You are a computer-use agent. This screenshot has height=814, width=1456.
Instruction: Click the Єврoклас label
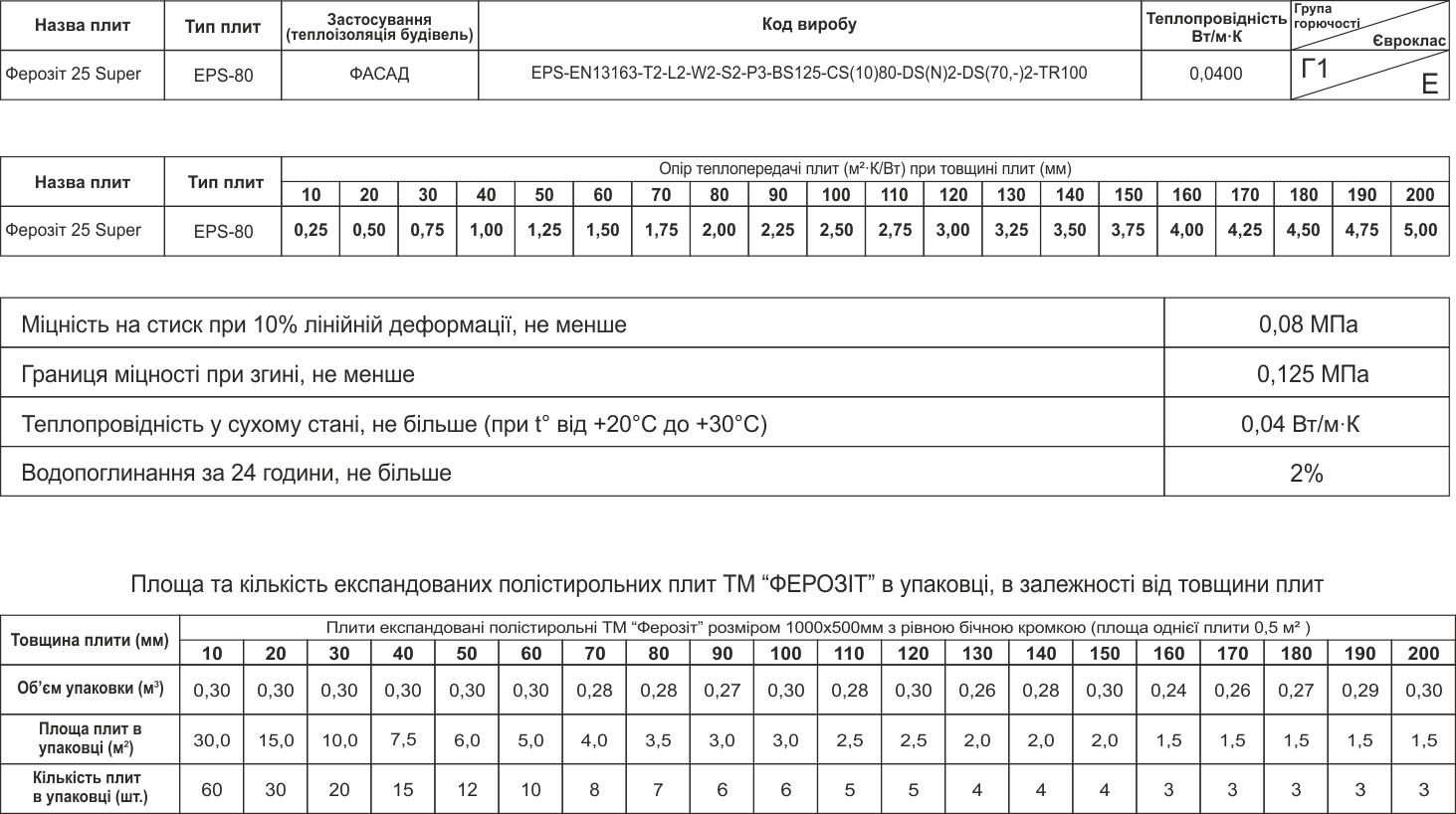point(1409,42)
